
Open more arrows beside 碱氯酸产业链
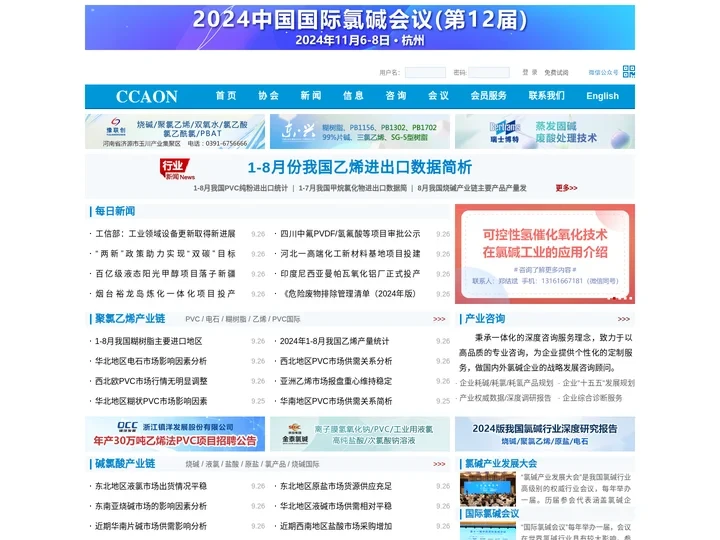(x=439, y=464)
